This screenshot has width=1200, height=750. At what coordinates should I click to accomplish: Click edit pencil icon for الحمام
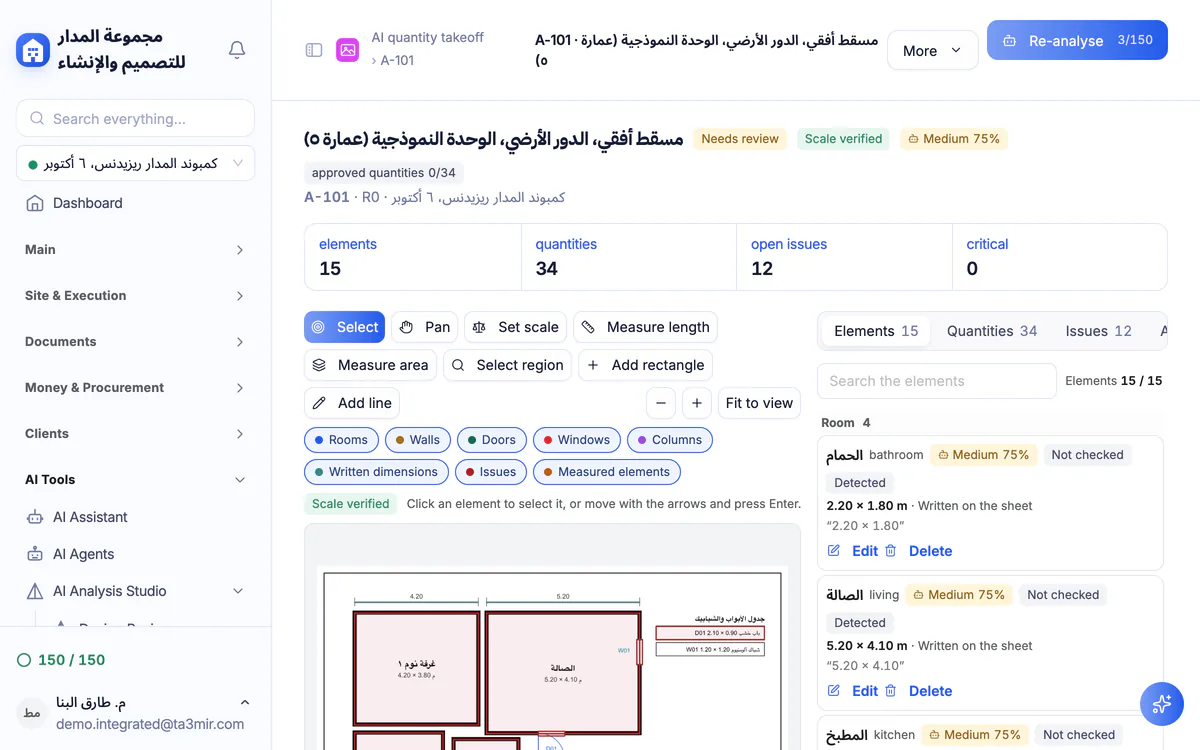834,551
